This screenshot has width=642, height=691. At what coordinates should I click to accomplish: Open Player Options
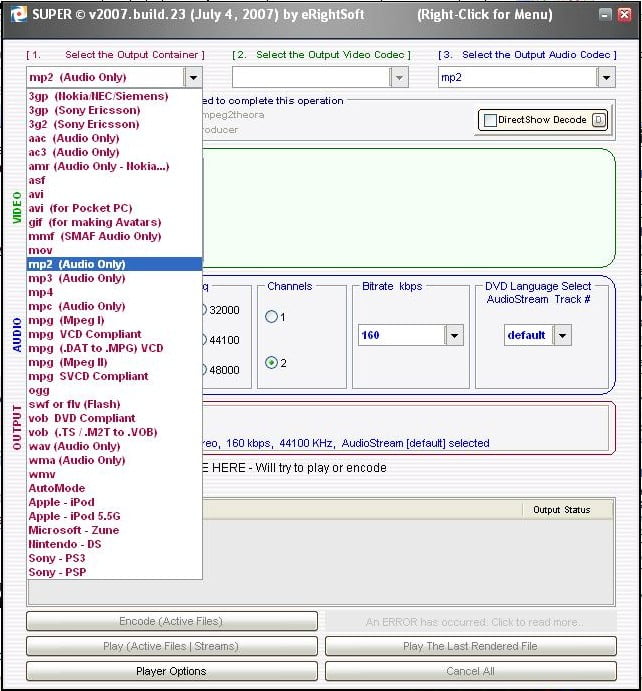[x=172, y=672]
